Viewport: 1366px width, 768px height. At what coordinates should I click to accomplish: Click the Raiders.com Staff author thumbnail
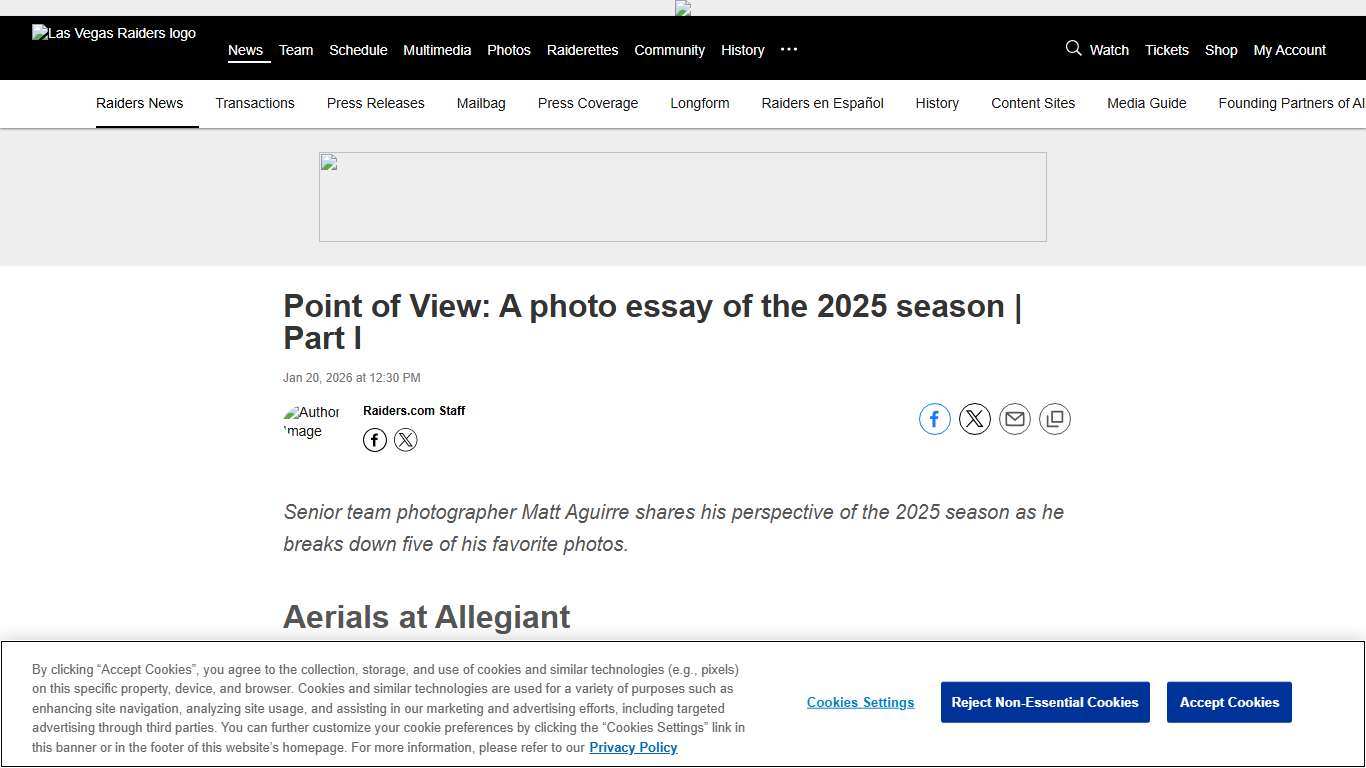312,422
